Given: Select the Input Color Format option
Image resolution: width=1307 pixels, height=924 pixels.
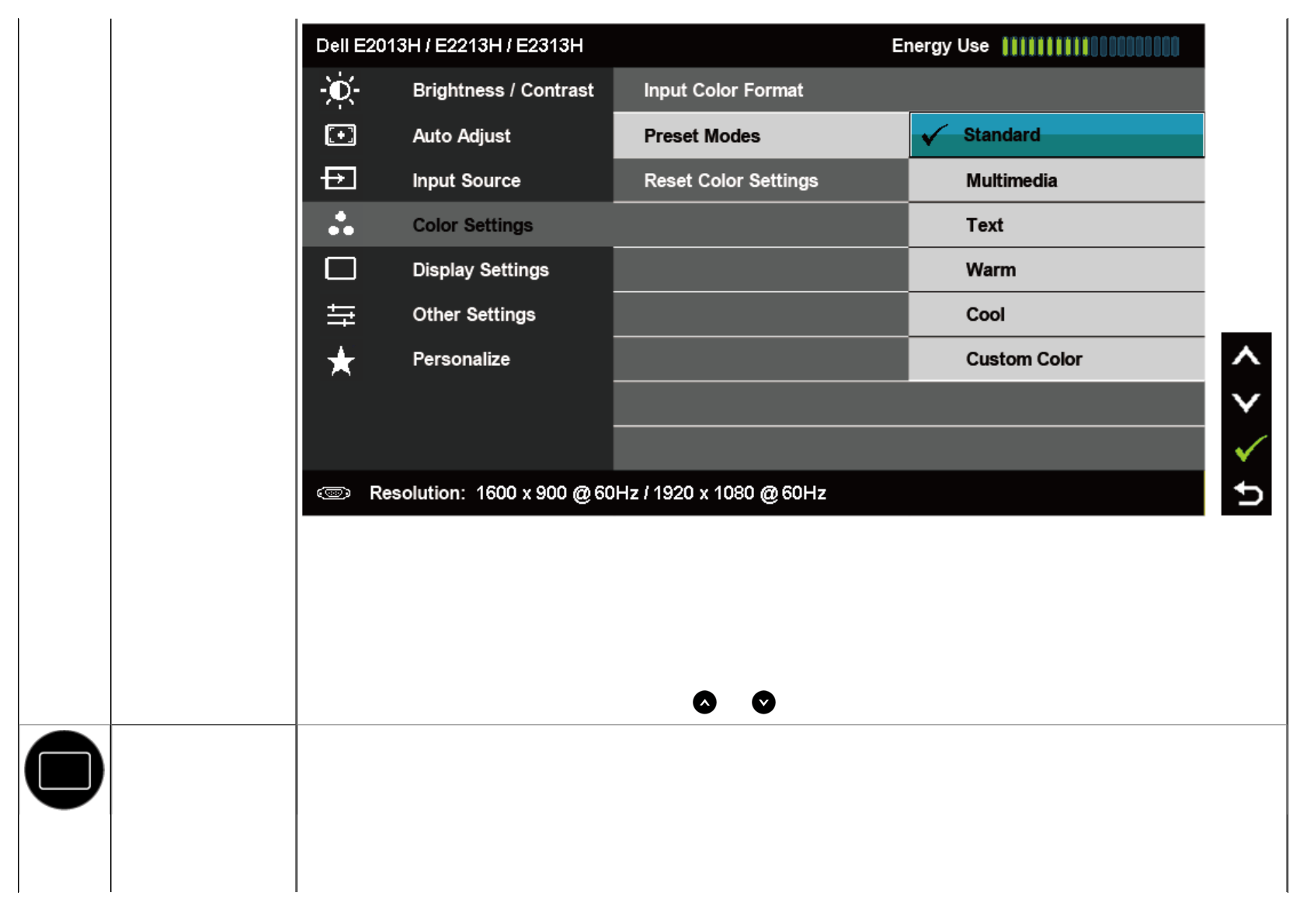Looking at the screenshot, I should (909, 90).
